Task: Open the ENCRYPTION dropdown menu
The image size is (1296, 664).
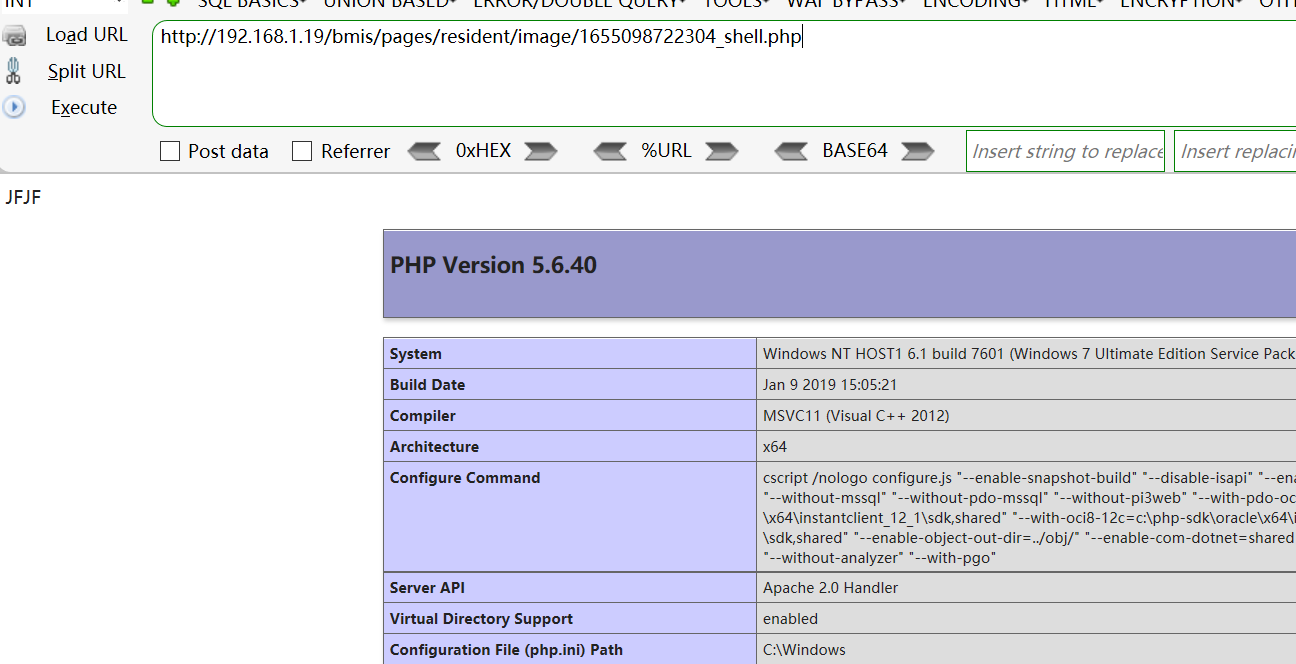Action: point(1180,4)
